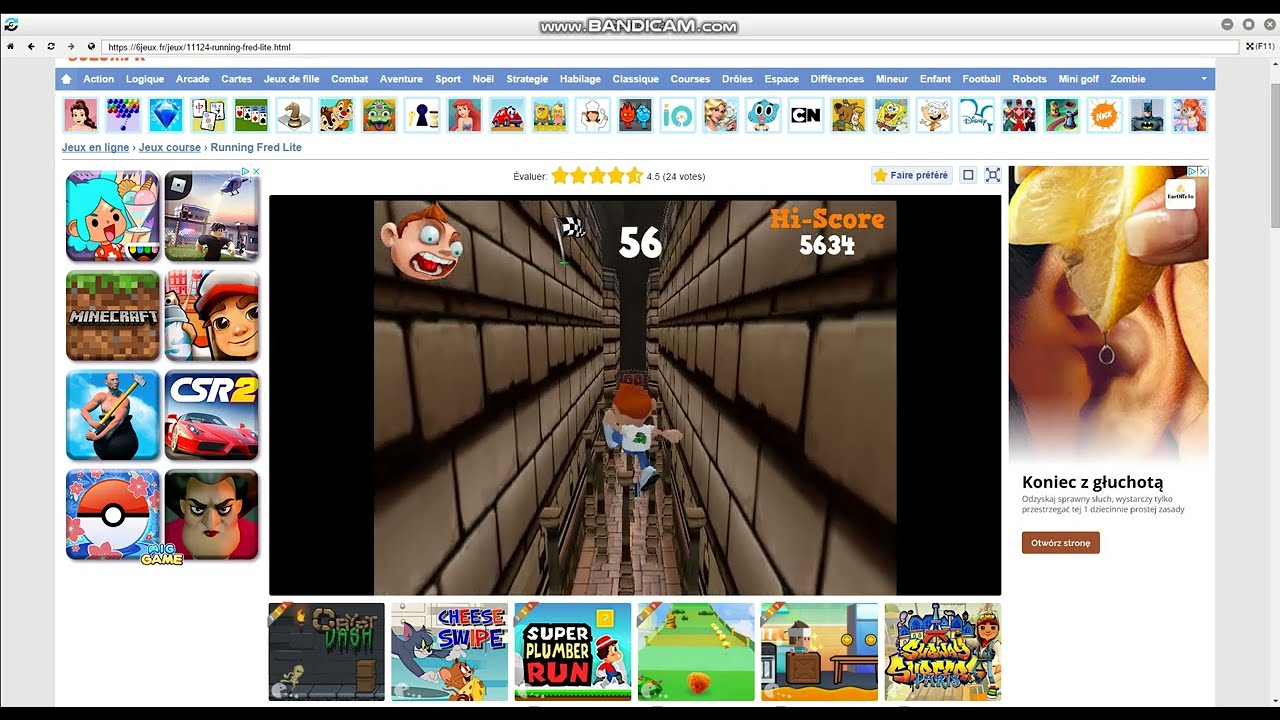The width and height of the screenshot is (1280, 720).
Task: Open the mahjong tiles games icon
Action: tap(209, 115)
